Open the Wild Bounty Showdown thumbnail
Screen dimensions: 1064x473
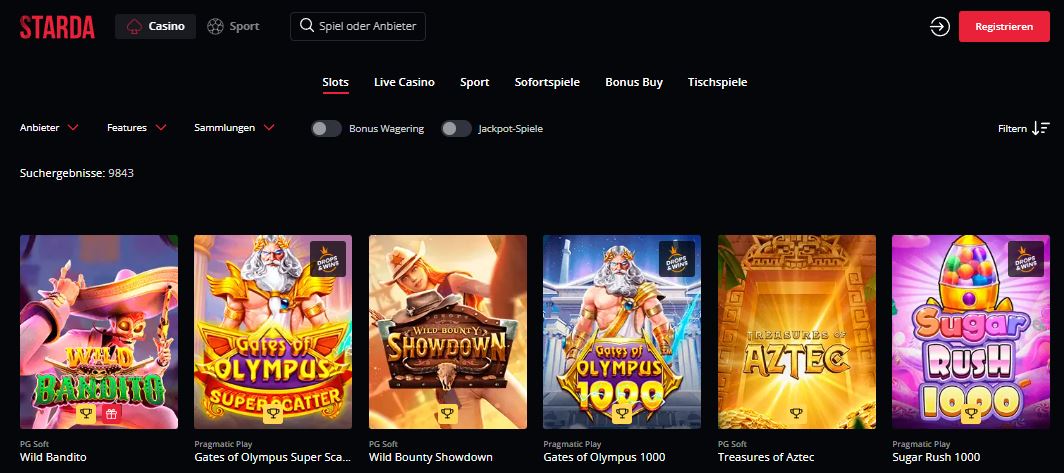click(x=448, y=332)
